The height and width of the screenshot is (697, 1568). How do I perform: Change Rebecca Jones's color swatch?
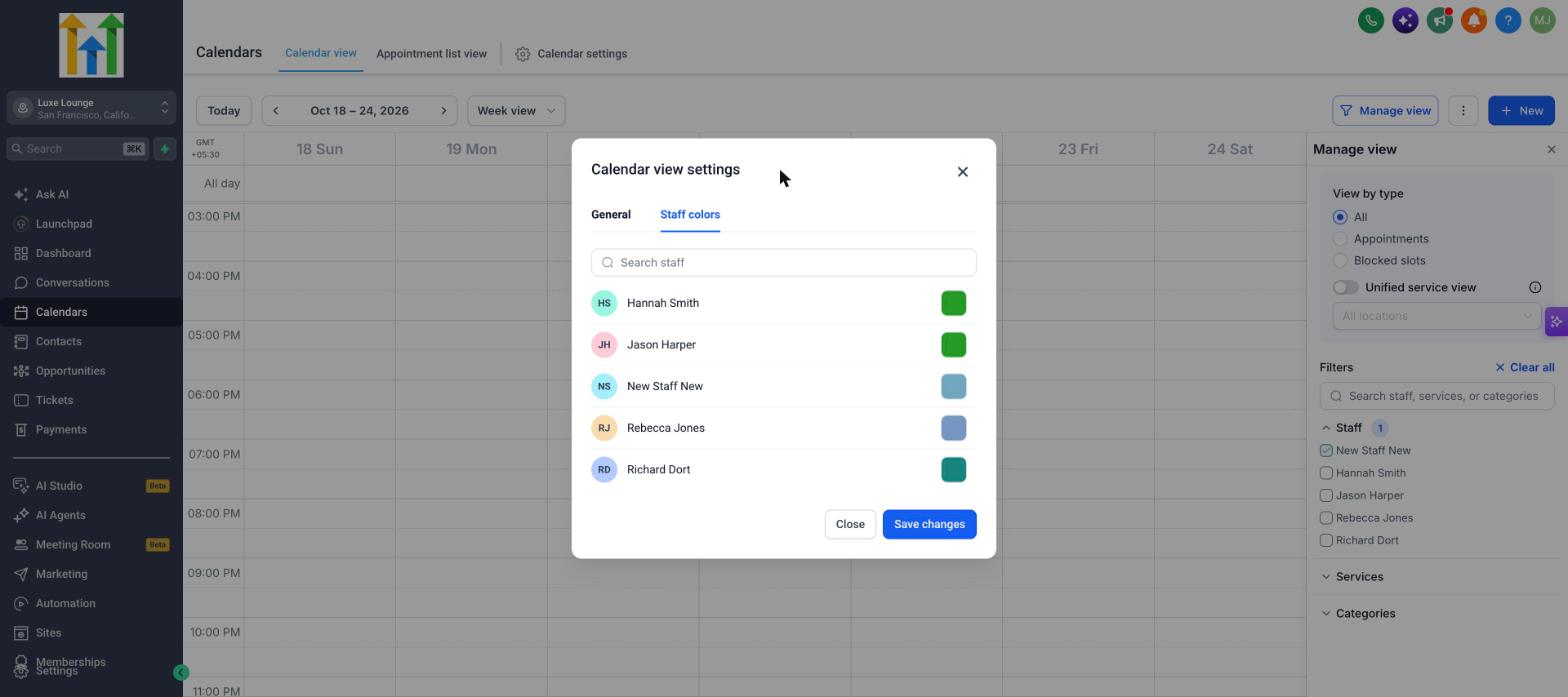pos(953,429)
